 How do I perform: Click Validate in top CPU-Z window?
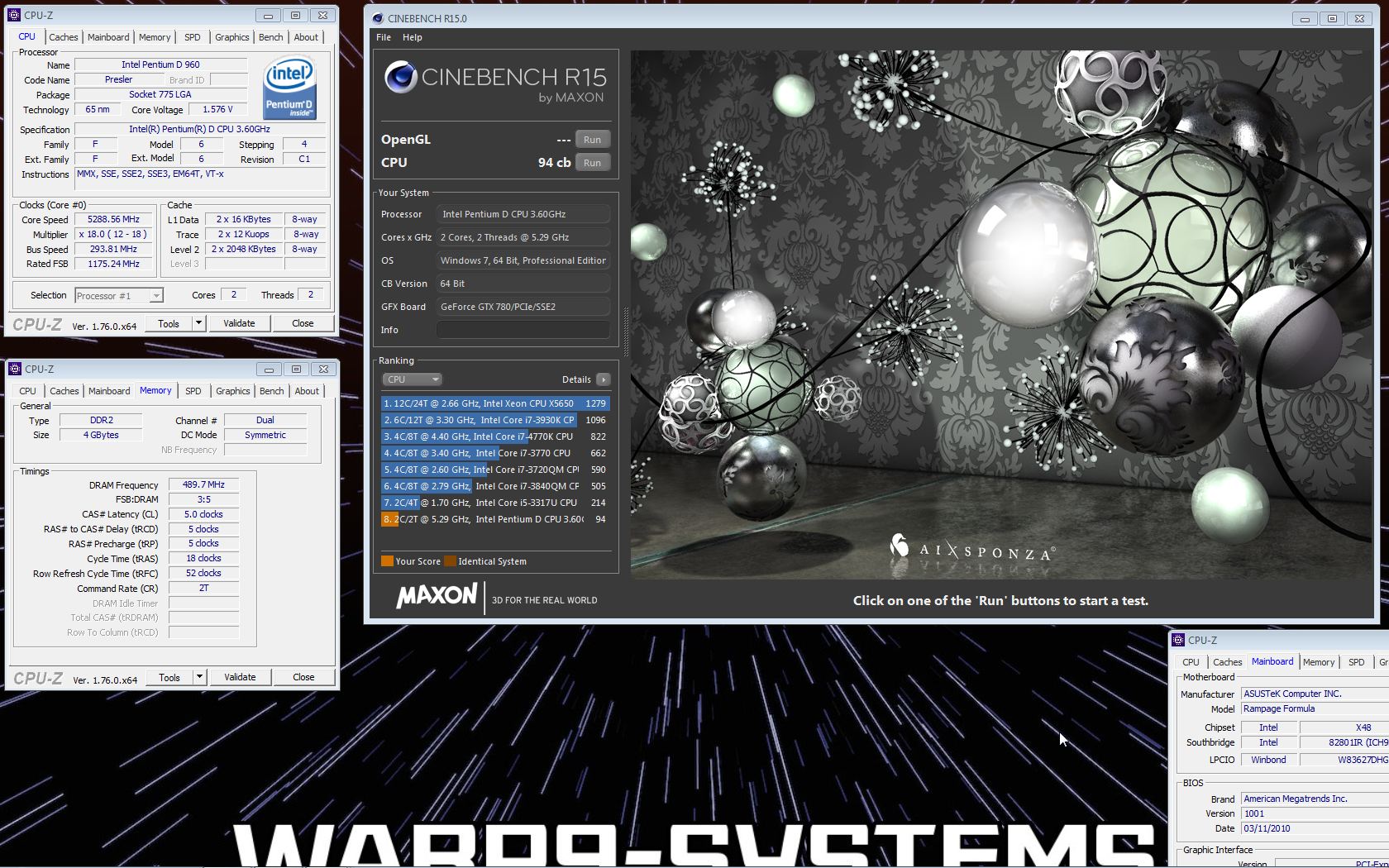239,323
